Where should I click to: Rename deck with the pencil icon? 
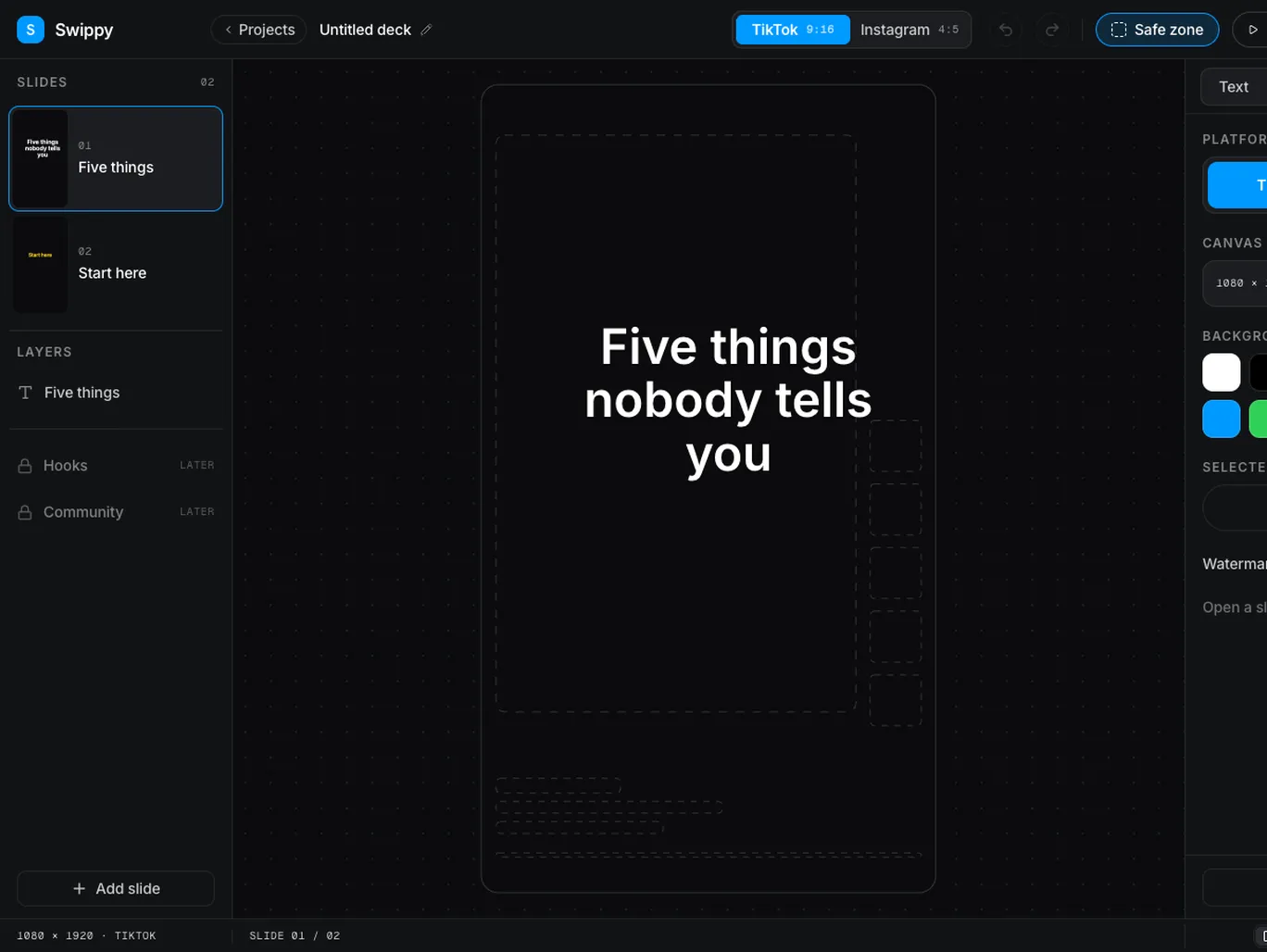pyautogui.click(x=426, y=30)
